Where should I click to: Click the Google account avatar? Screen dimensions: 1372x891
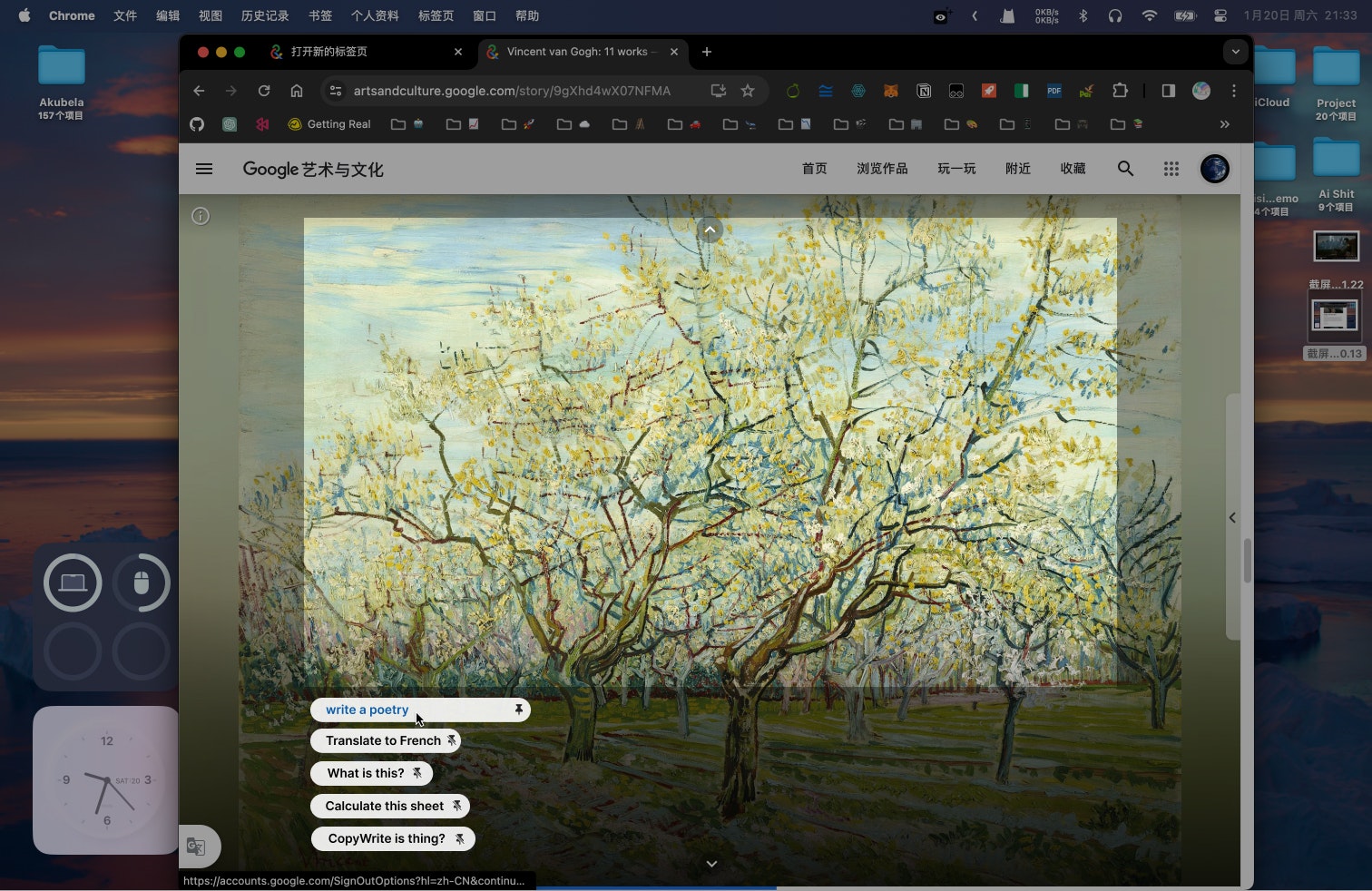(x=1215, y=169)
